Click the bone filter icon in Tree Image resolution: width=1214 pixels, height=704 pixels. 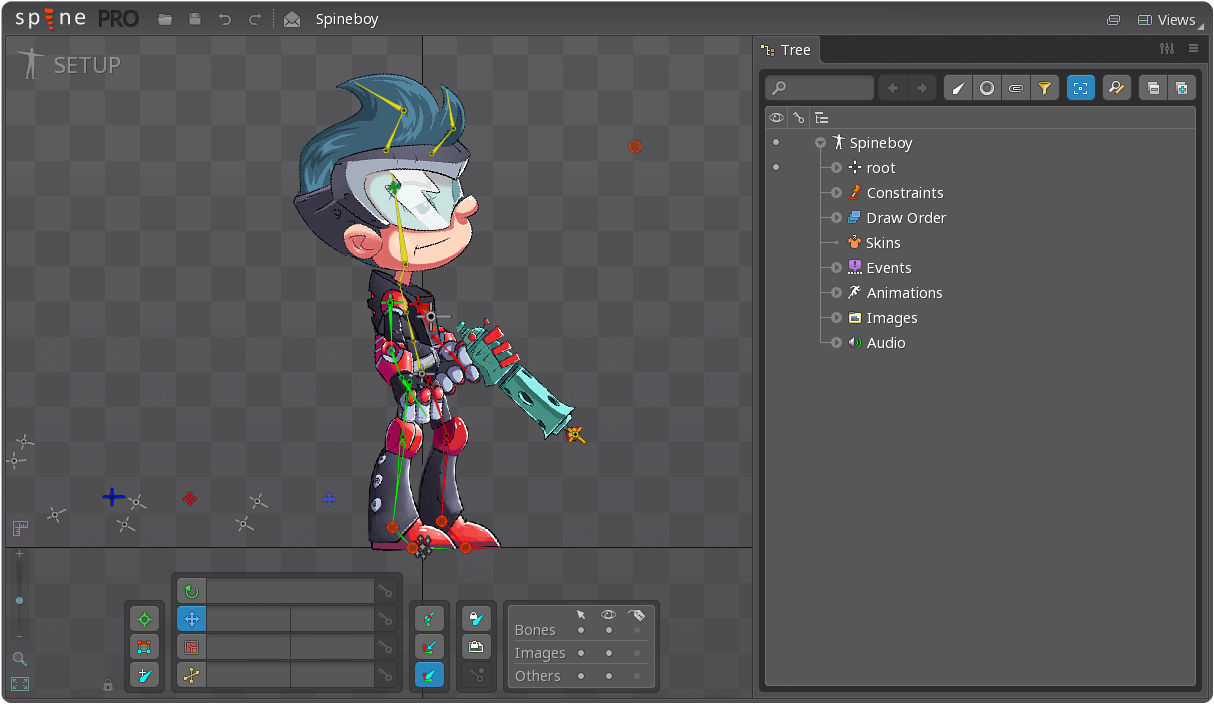click(958, 88)
